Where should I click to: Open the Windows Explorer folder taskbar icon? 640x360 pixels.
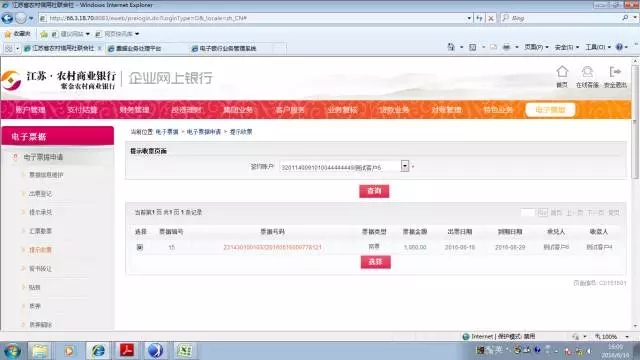point(40,351)
